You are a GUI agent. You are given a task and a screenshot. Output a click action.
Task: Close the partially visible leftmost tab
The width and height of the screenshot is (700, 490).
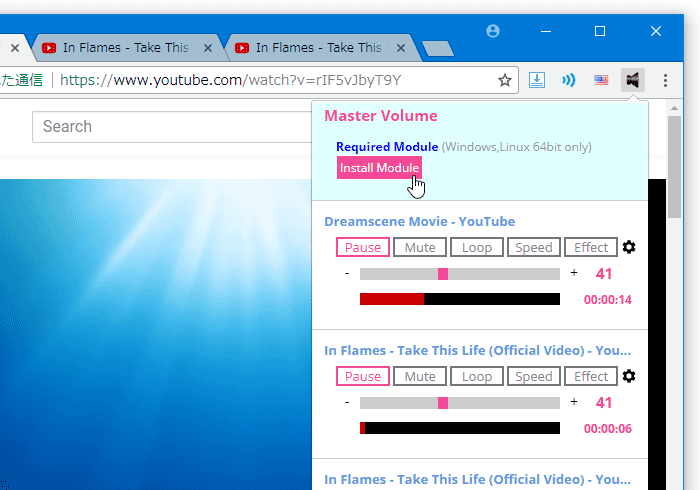pos(15,48)
